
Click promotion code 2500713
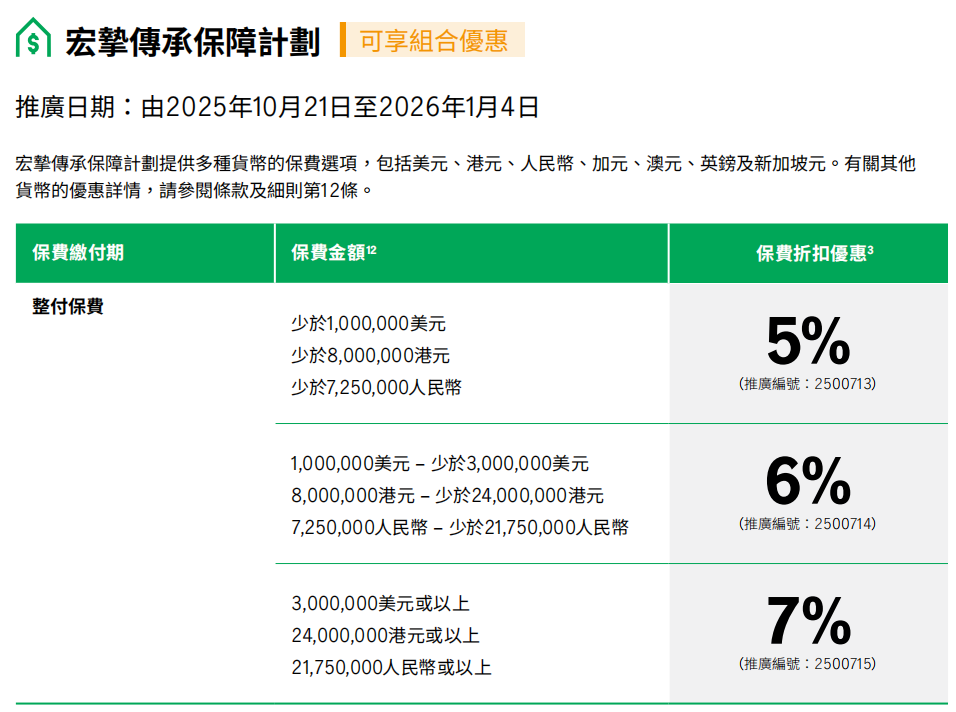click(x=807, y=383)
